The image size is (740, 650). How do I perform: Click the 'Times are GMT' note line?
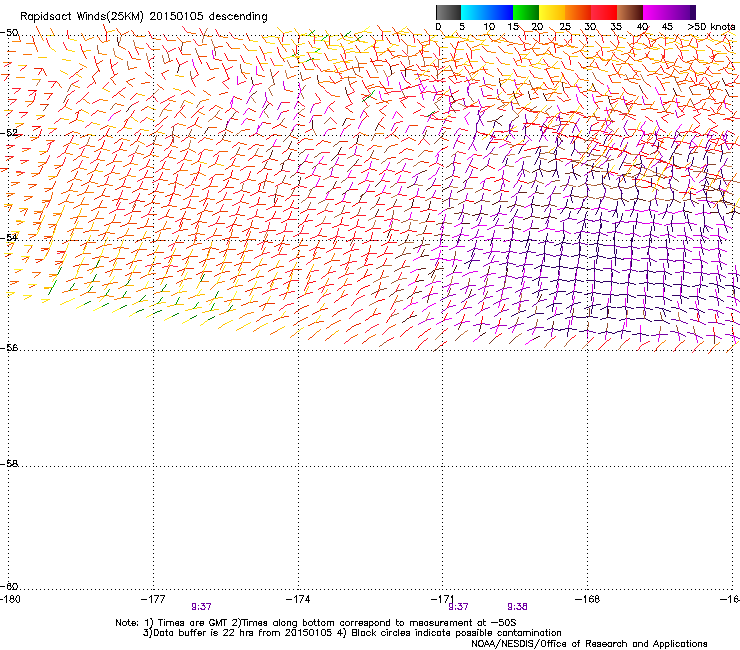[316, 623]
